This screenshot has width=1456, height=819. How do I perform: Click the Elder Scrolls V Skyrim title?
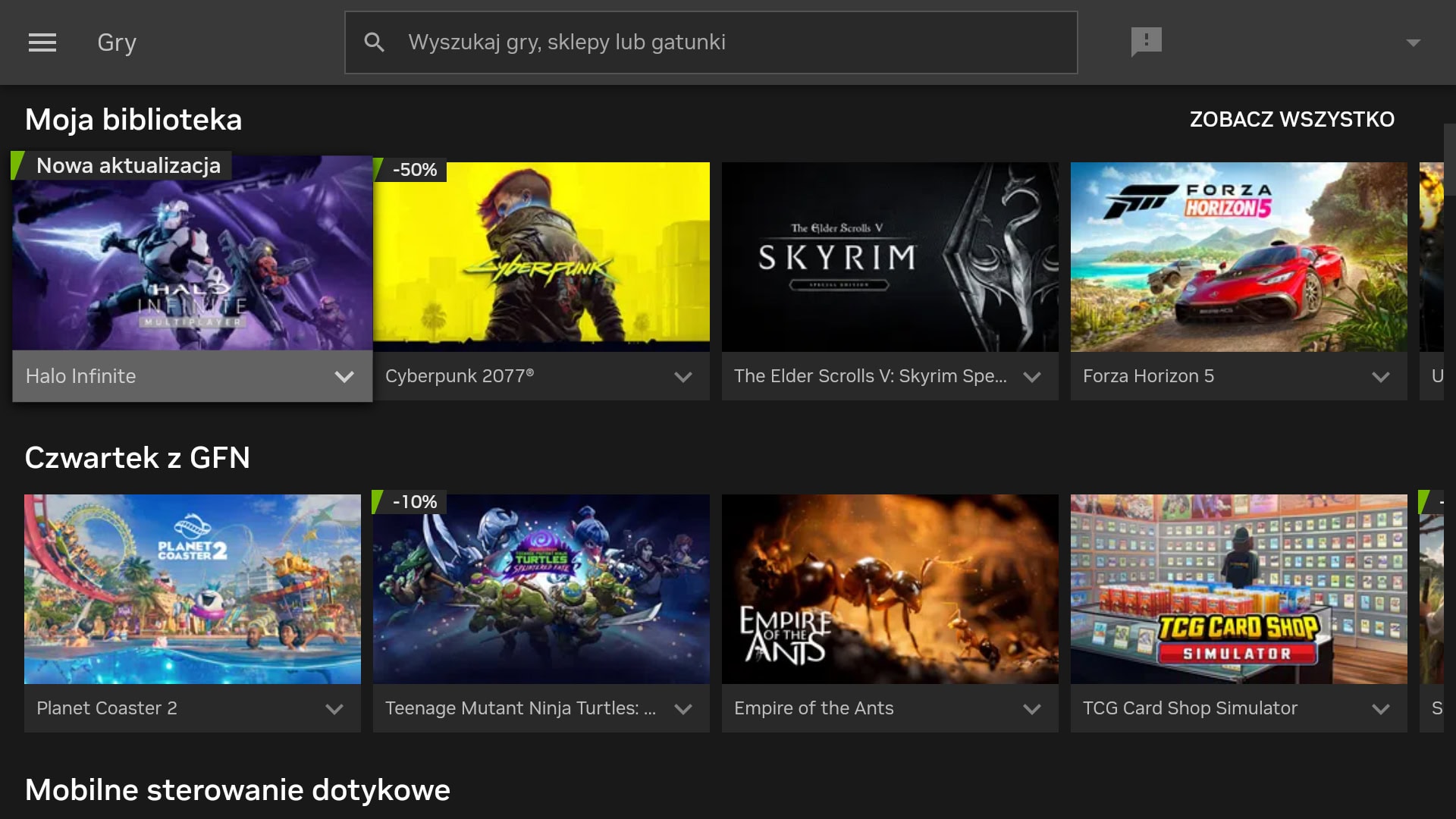pyautogui.click(x=871, y=376)
